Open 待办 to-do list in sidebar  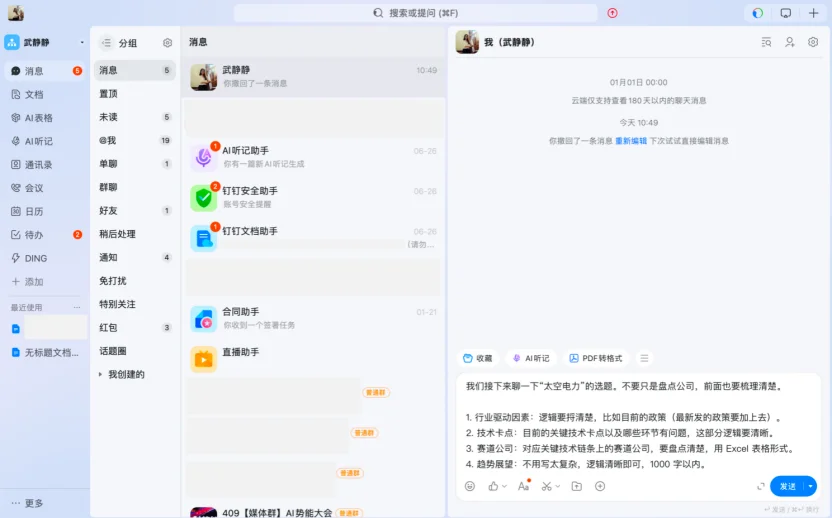45,235
